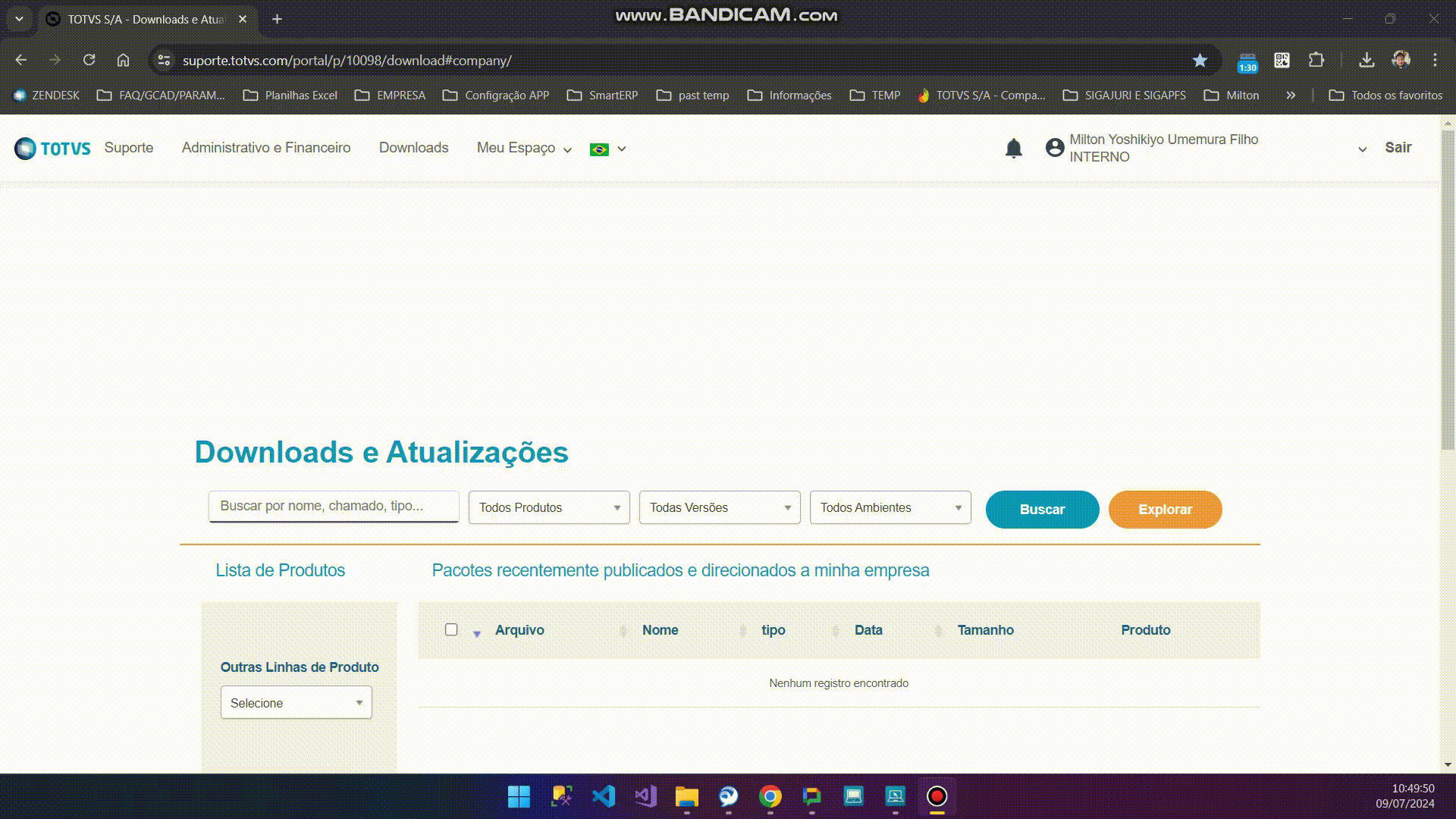Open the TOTVS S/A - Compa... bookmark
The image size is (1456, 819).
tap(981, 95)
